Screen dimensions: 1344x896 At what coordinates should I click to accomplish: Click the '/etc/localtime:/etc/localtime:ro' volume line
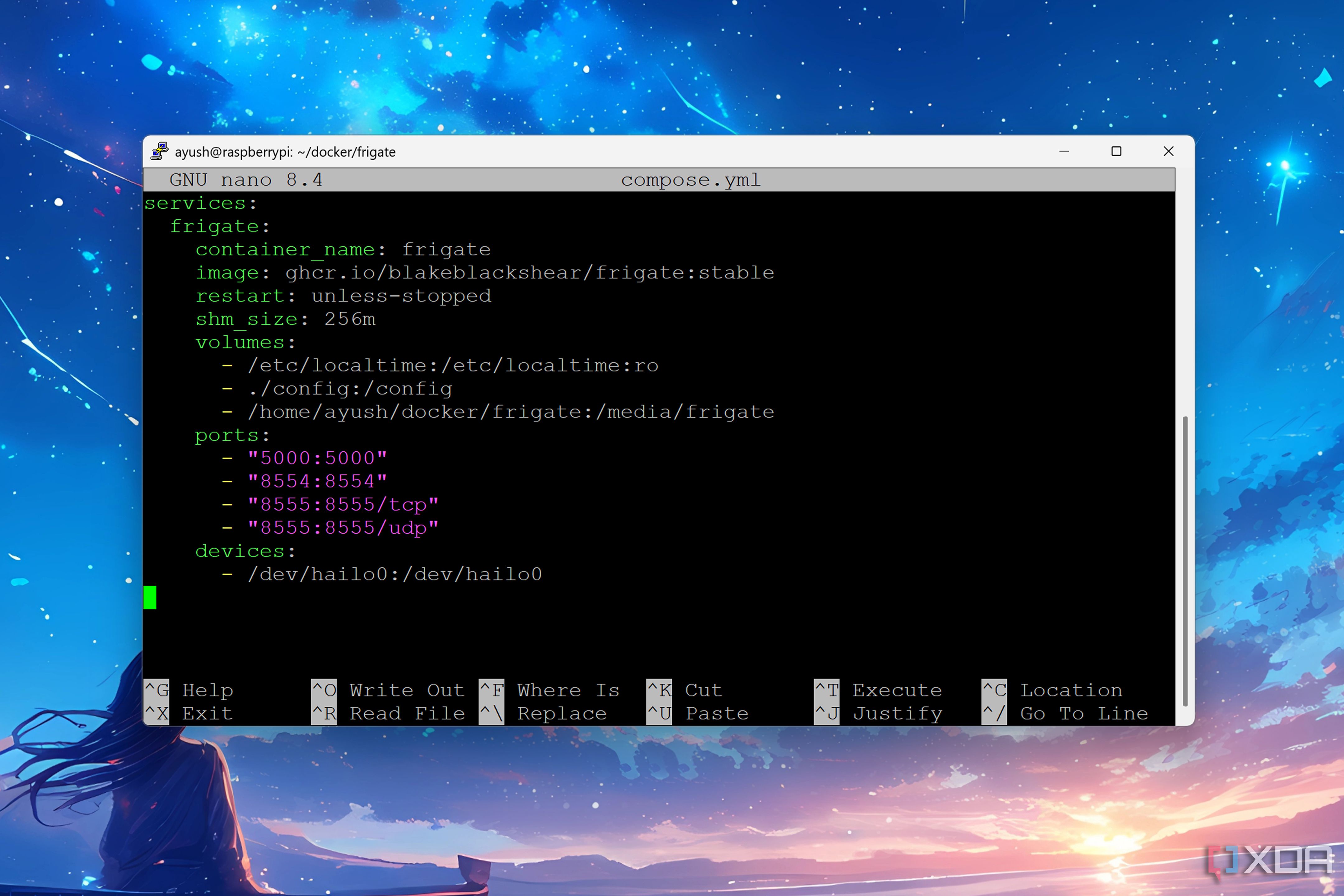click(x=440, y=366)
